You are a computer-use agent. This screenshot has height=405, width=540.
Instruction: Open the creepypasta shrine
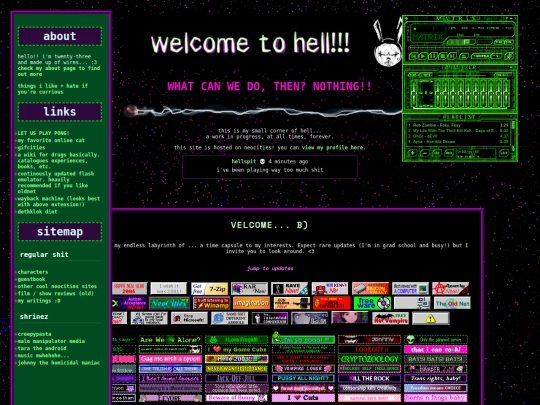pyautogui.click(x=34, y=334)
